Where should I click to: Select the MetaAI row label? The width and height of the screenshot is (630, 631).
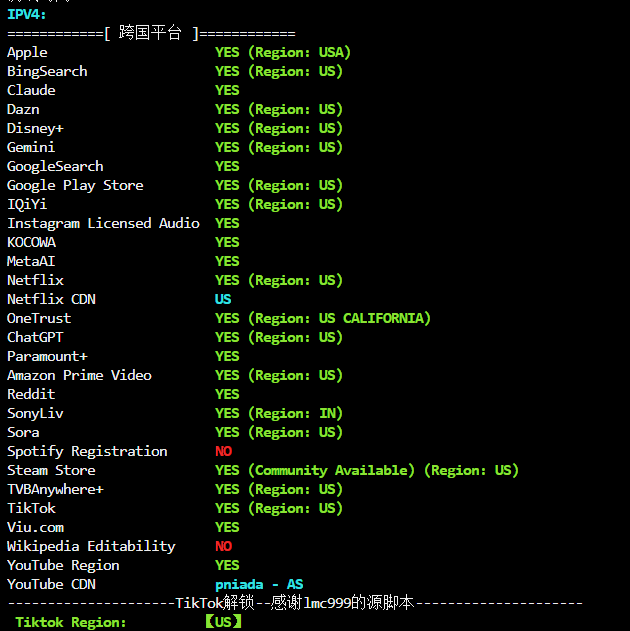[x=31, y=262]
